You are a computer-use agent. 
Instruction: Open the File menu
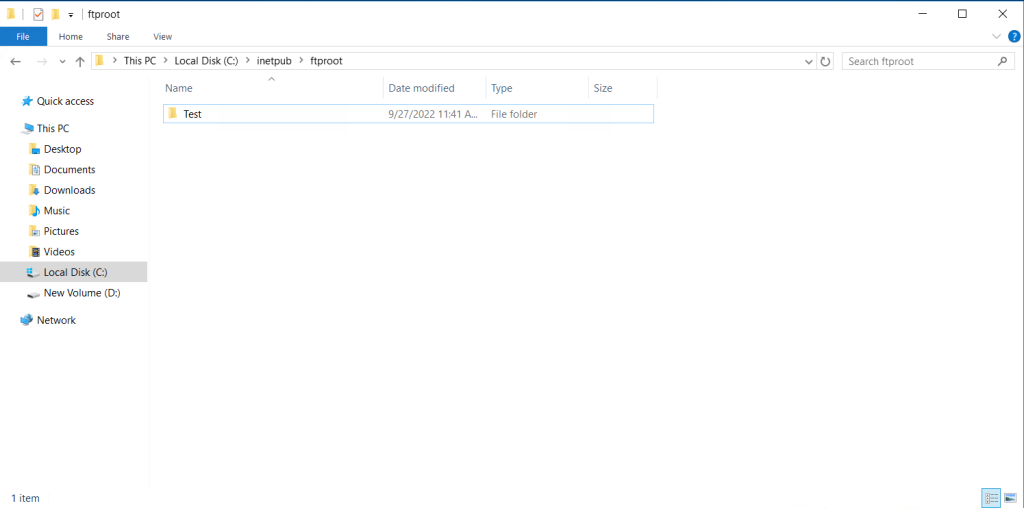22,36
